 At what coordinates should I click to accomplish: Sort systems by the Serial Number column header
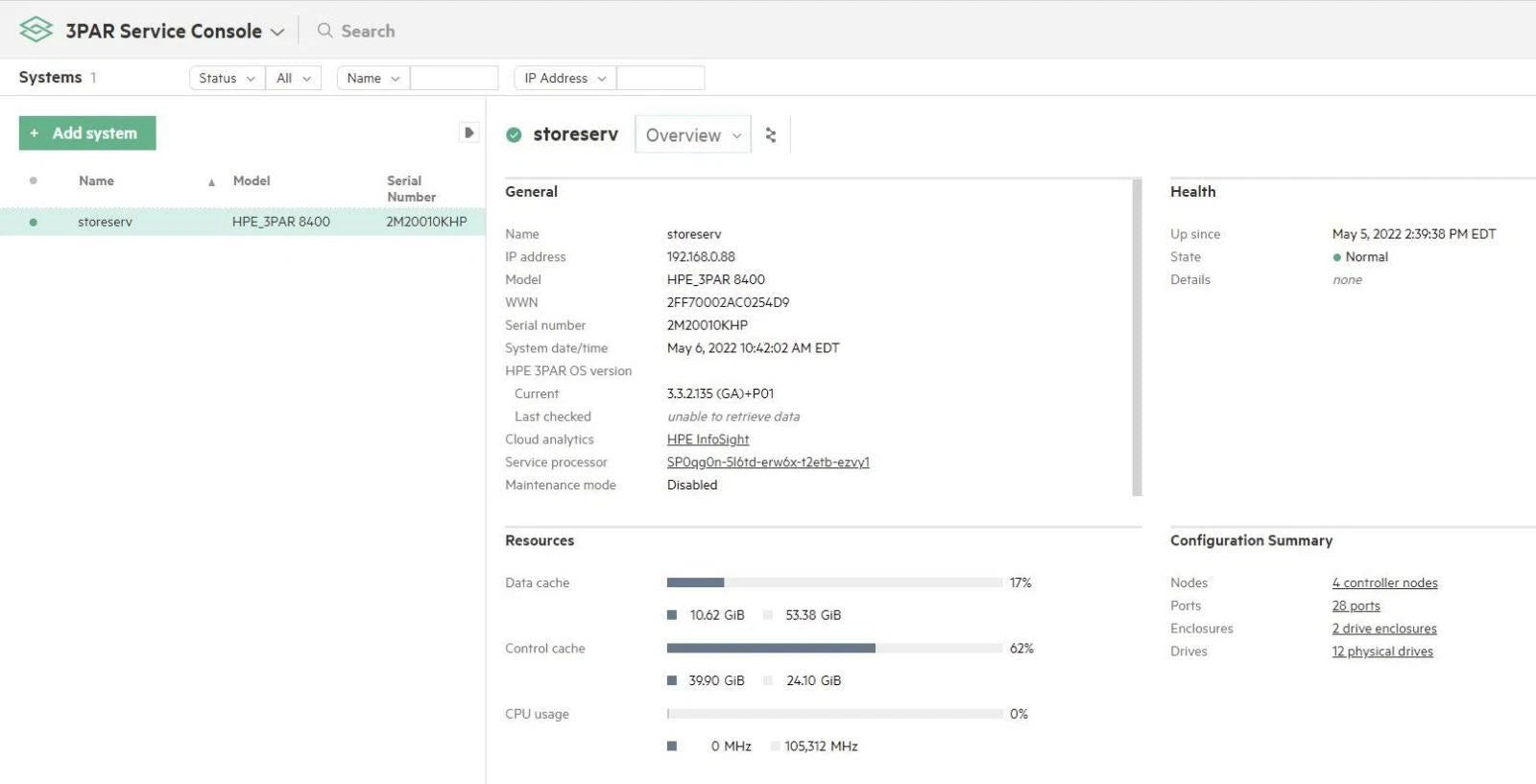click(x=411, y=188)
